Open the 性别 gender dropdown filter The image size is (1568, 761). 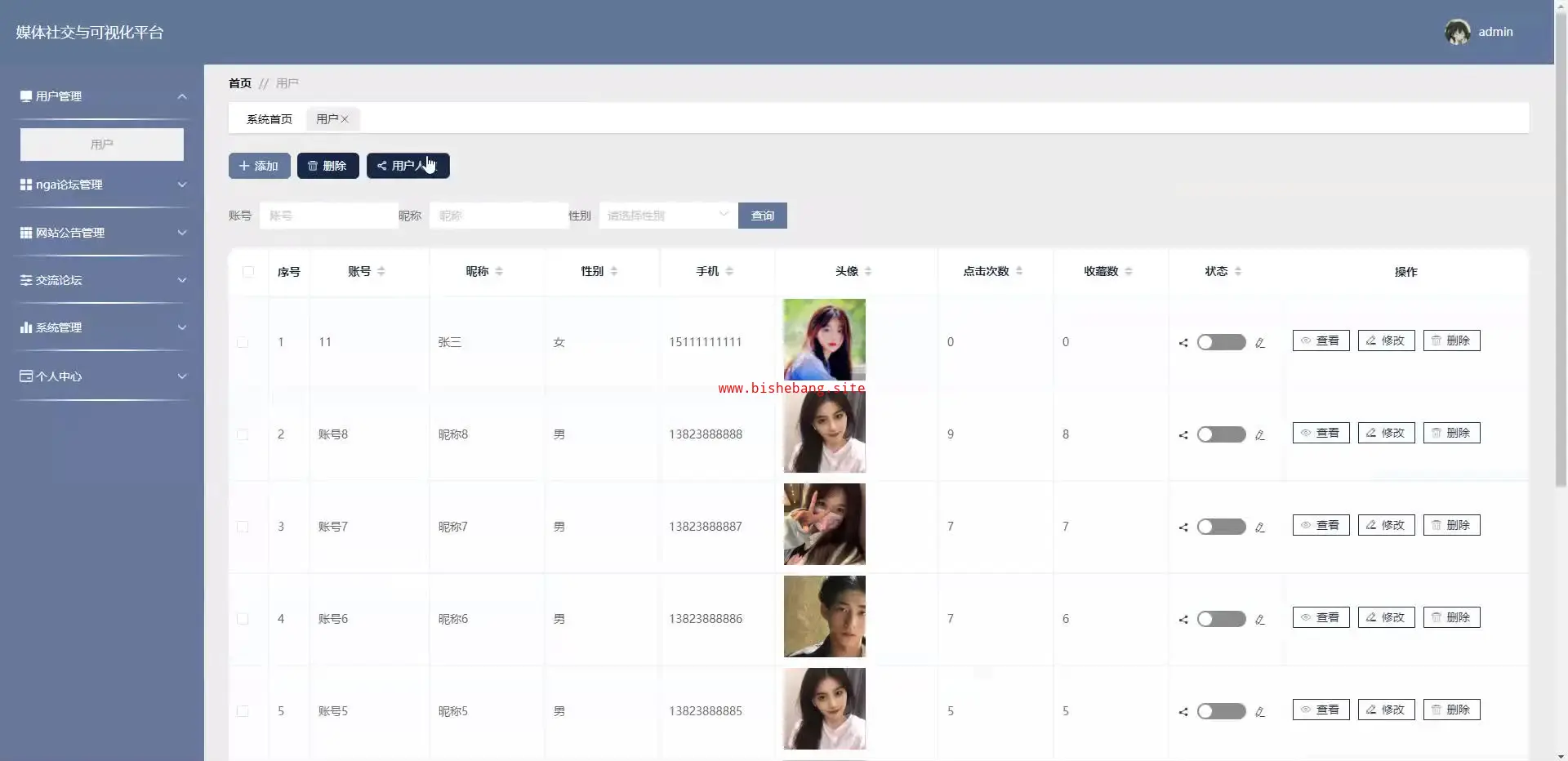[x=667, y=216]
